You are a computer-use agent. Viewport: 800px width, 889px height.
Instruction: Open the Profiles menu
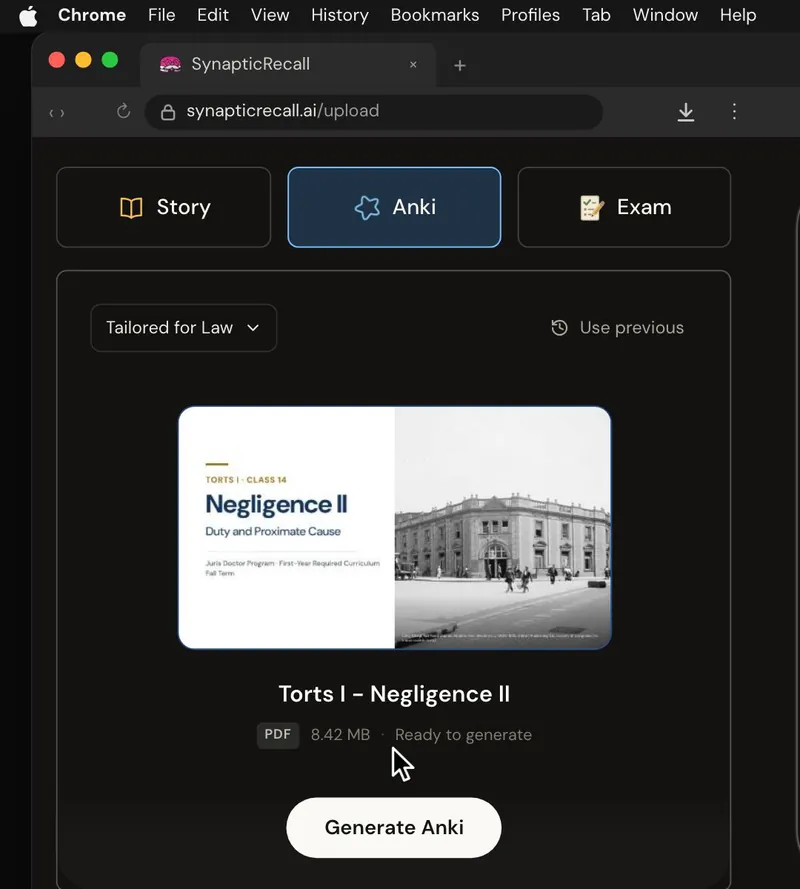pos(530,15)
